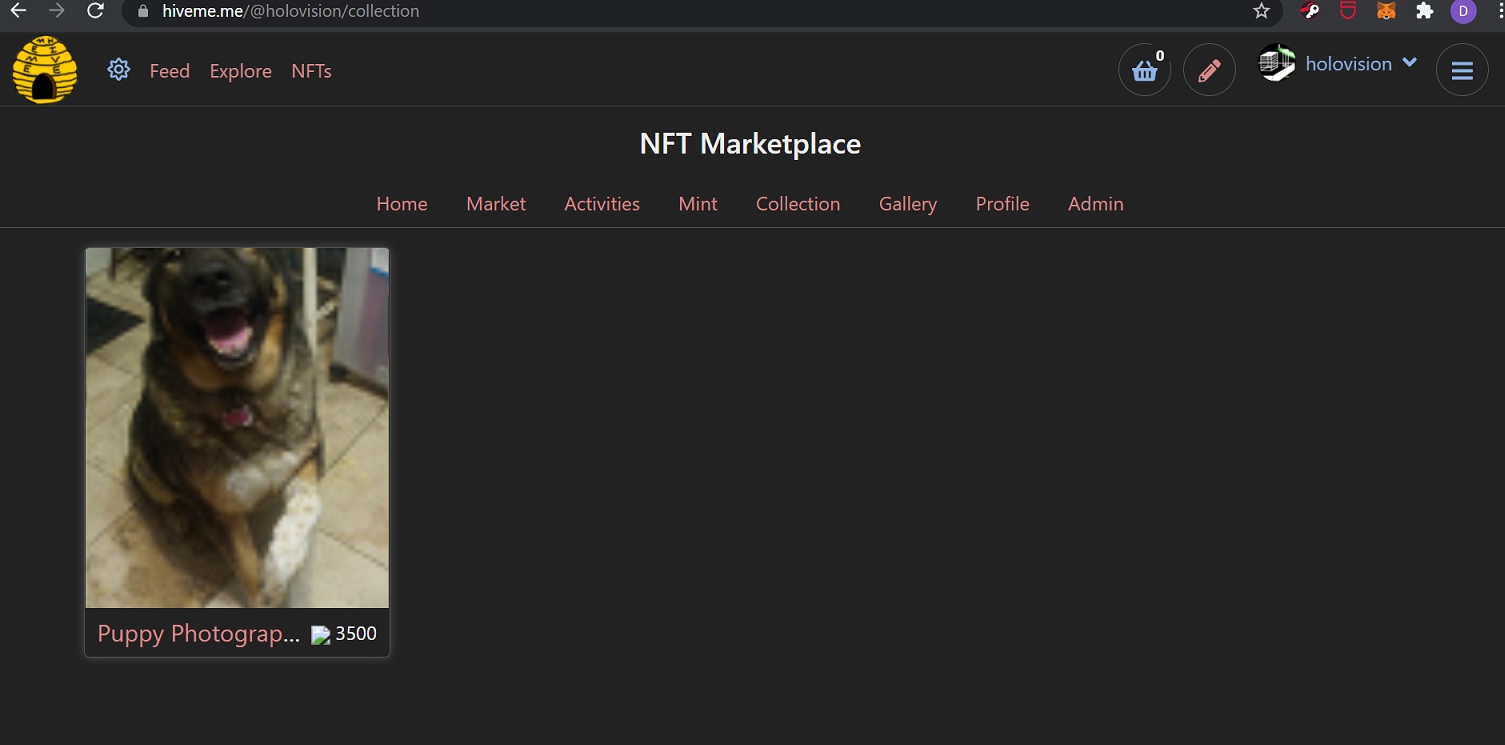Click the pencil compose post icon

[x=1209, y=70]
